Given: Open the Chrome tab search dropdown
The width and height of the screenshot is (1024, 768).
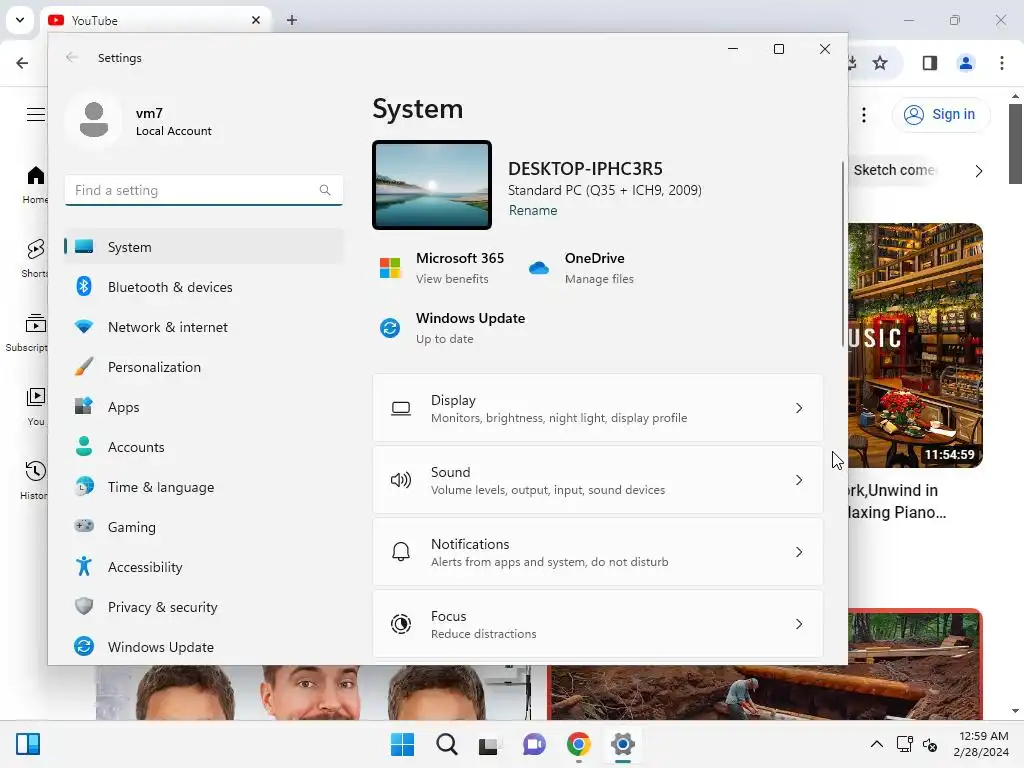Looking at the screenshot, I should (x=20, y=20).
